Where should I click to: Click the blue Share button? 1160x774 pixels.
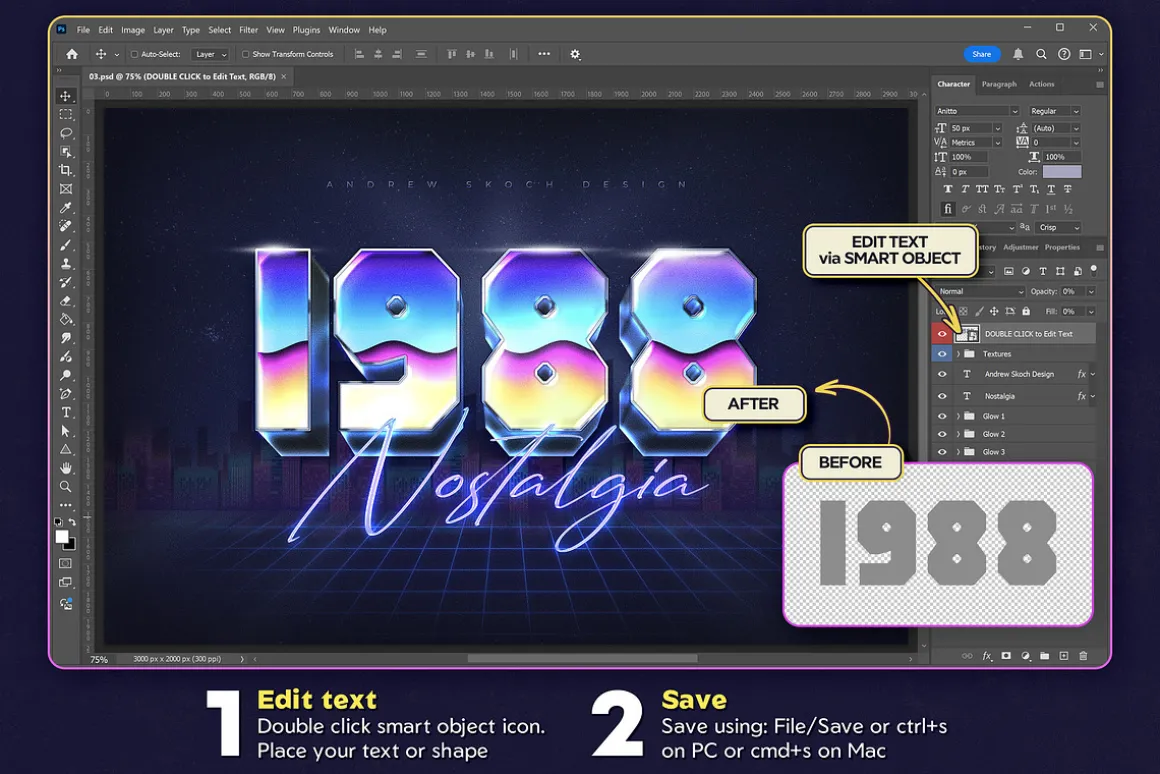[x=982, y=54]
